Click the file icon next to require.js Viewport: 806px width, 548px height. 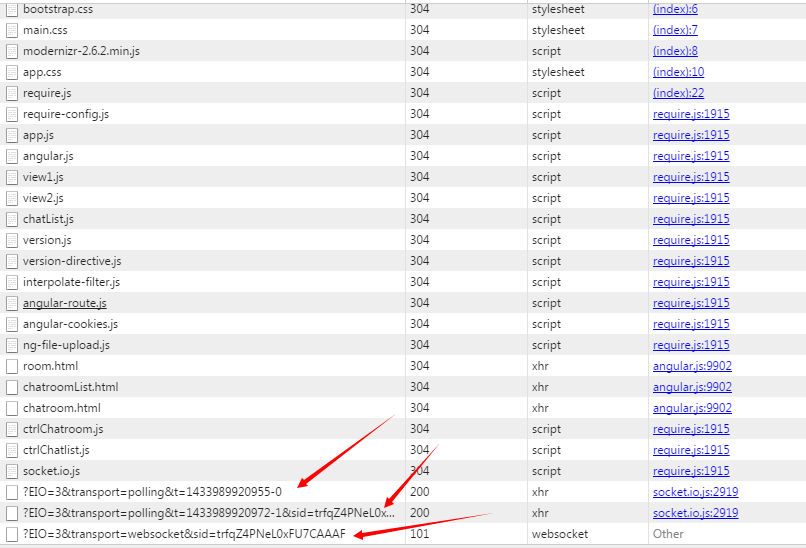click(x=12, y=93)
